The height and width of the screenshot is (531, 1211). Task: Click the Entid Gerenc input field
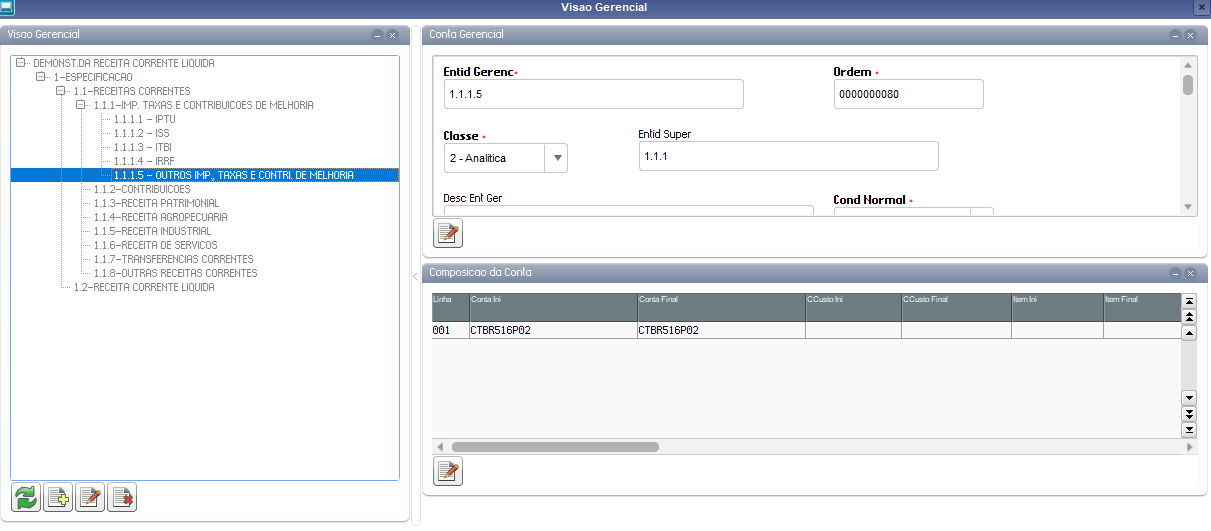[x=593, y=94]
